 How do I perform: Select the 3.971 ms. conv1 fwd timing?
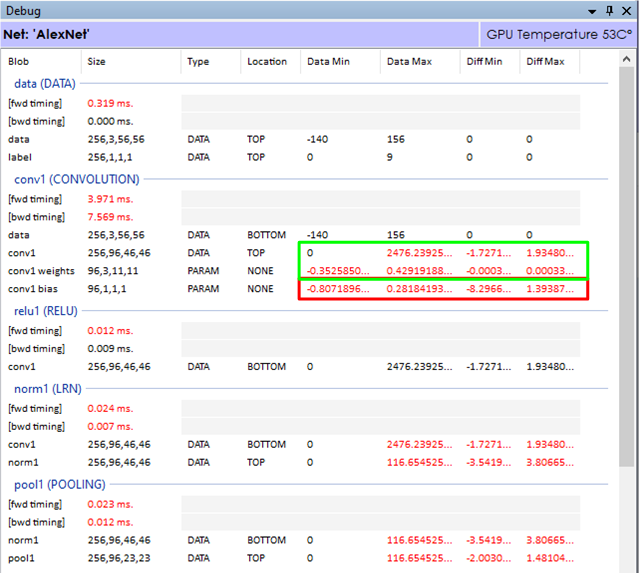click(110, 199)
